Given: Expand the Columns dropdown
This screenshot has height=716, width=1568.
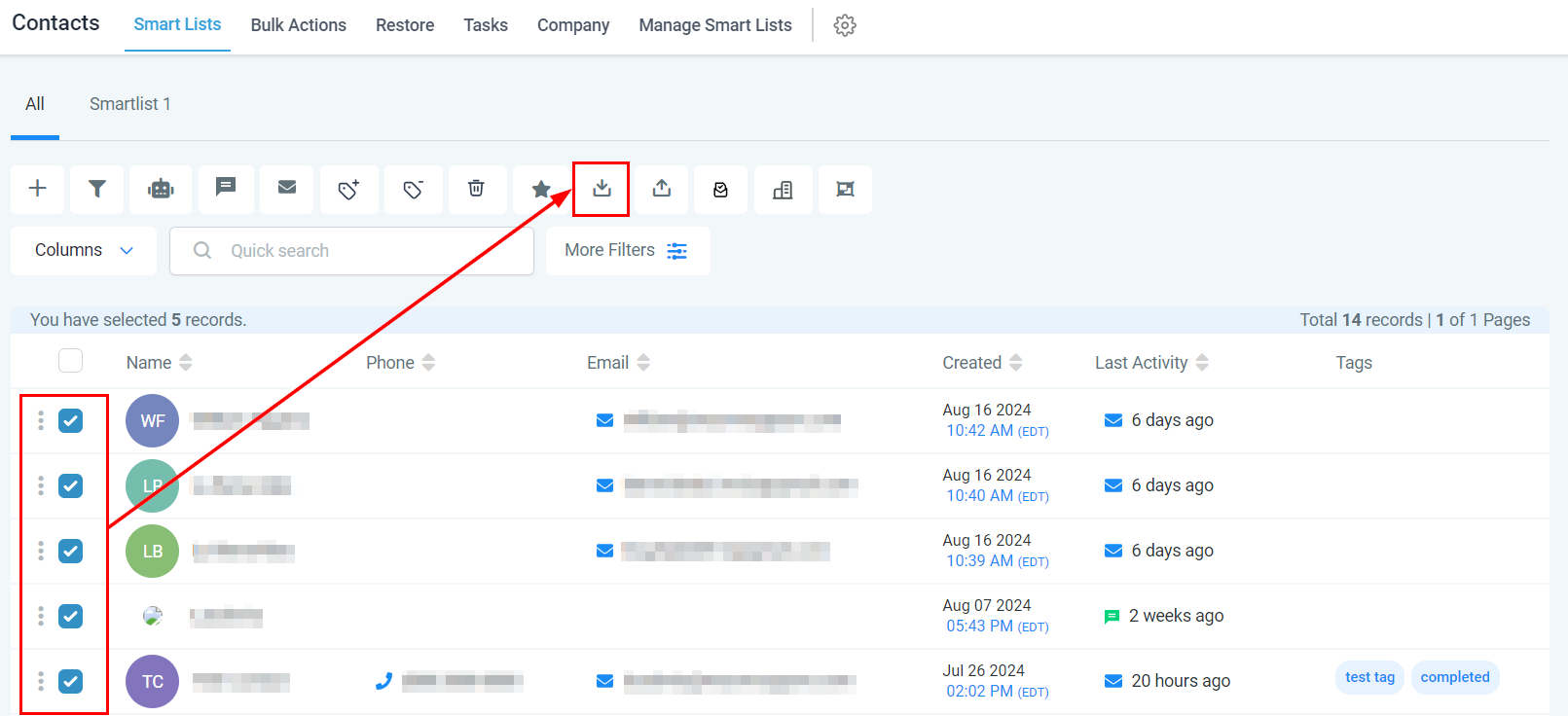Looking at the screenshot, I should (x=84, y=251).
